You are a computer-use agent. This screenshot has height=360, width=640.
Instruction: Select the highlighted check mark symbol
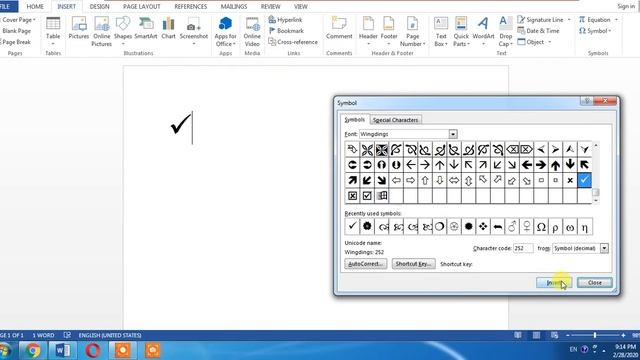click(584, 180)
